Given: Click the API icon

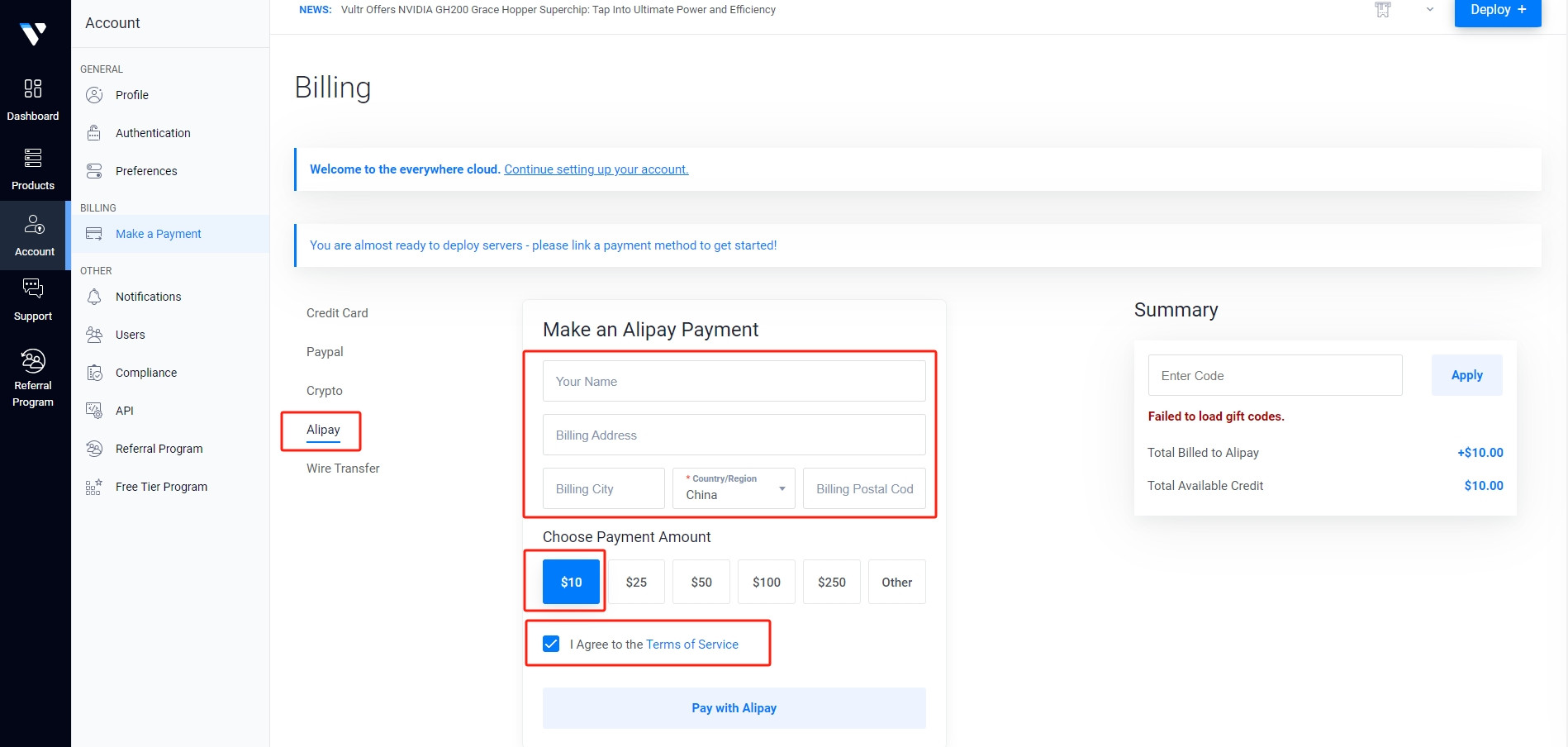Looking at the screenshot, I should (94, 411).
